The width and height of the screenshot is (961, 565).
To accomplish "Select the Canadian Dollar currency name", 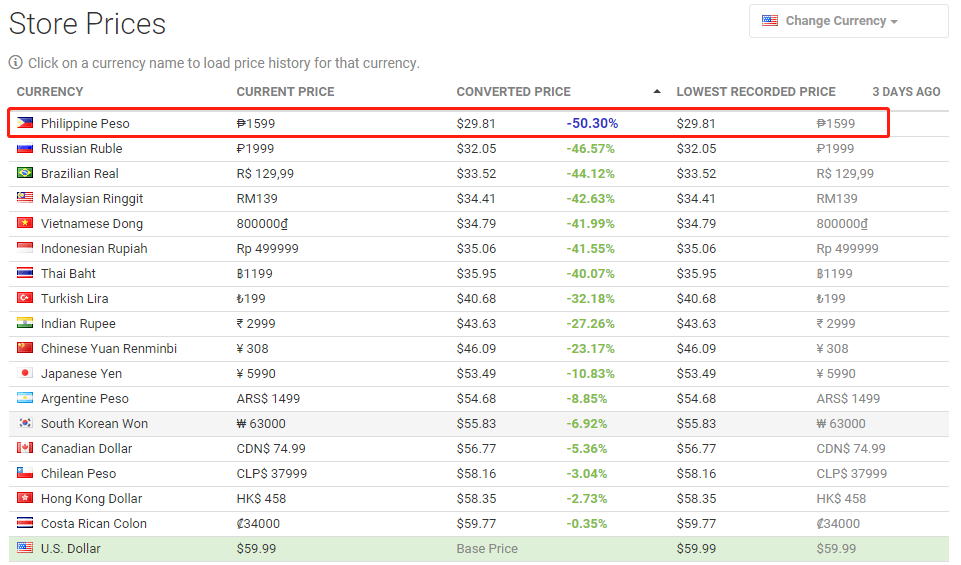I will (86, 449).
